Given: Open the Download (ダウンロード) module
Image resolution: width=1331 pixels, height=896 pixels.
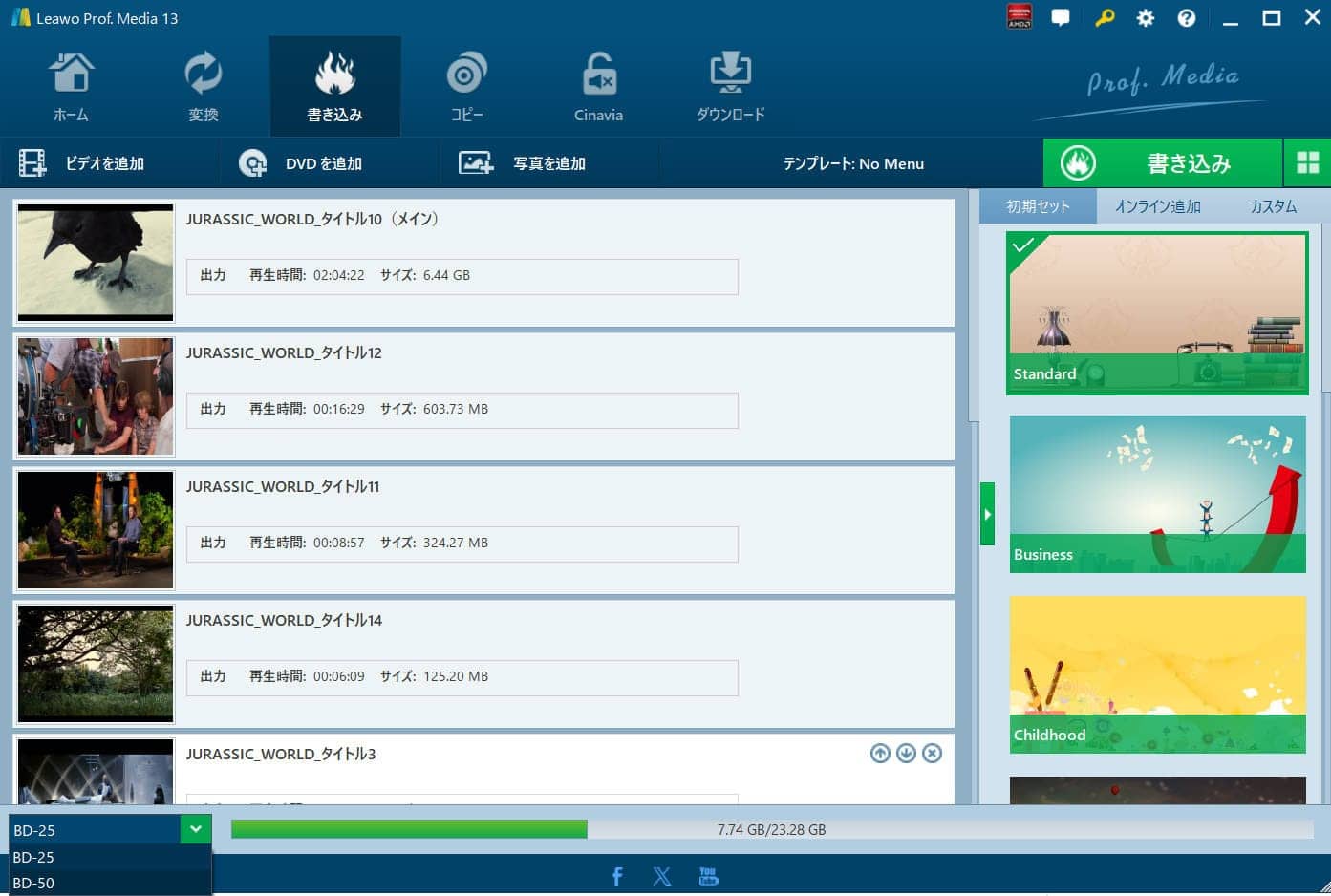Looking at the screenshot, I should (x=730, y=88).
